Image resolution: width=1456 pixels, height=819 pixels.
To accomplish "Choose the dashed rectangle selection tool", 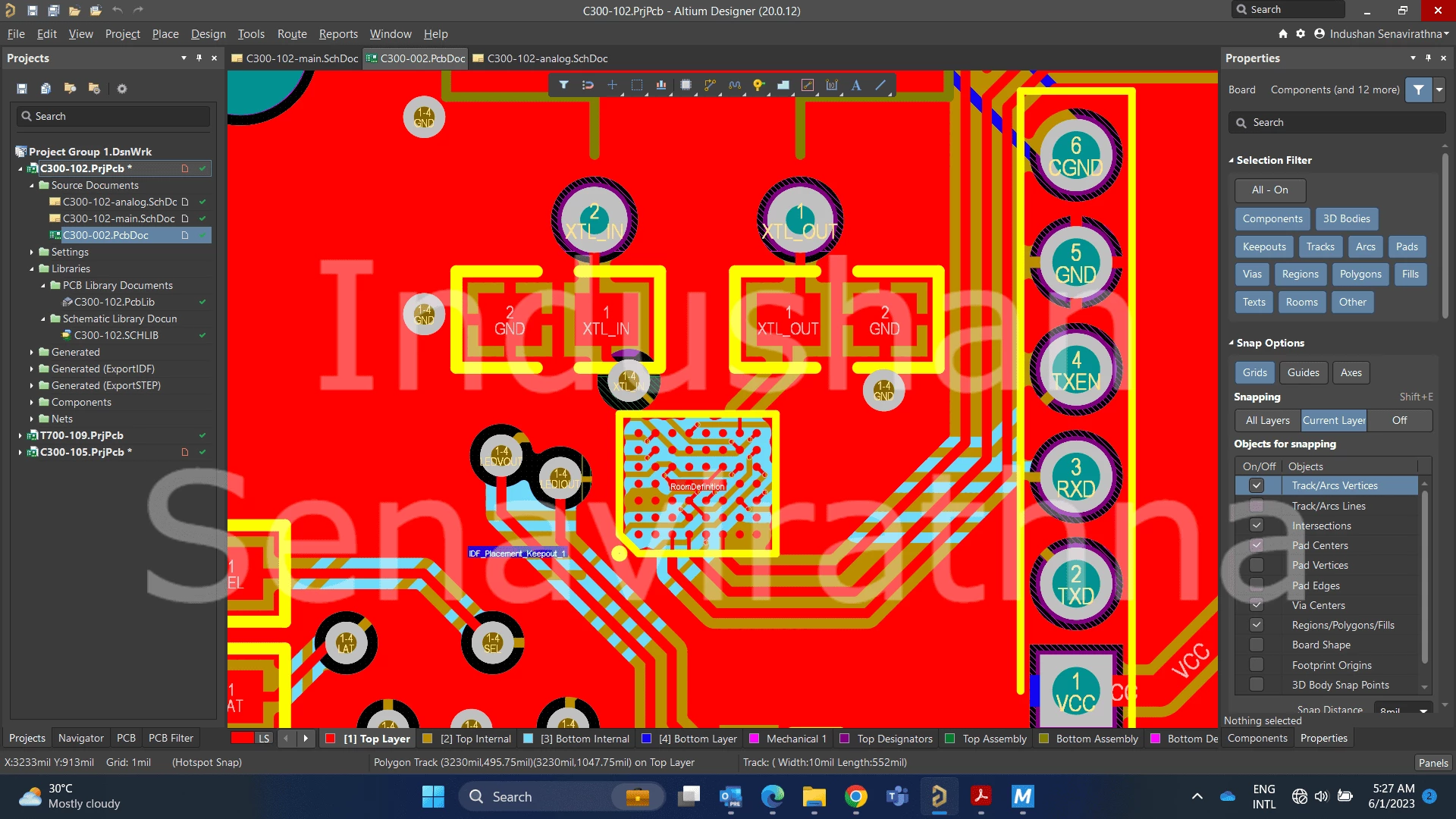I will 637,86.
